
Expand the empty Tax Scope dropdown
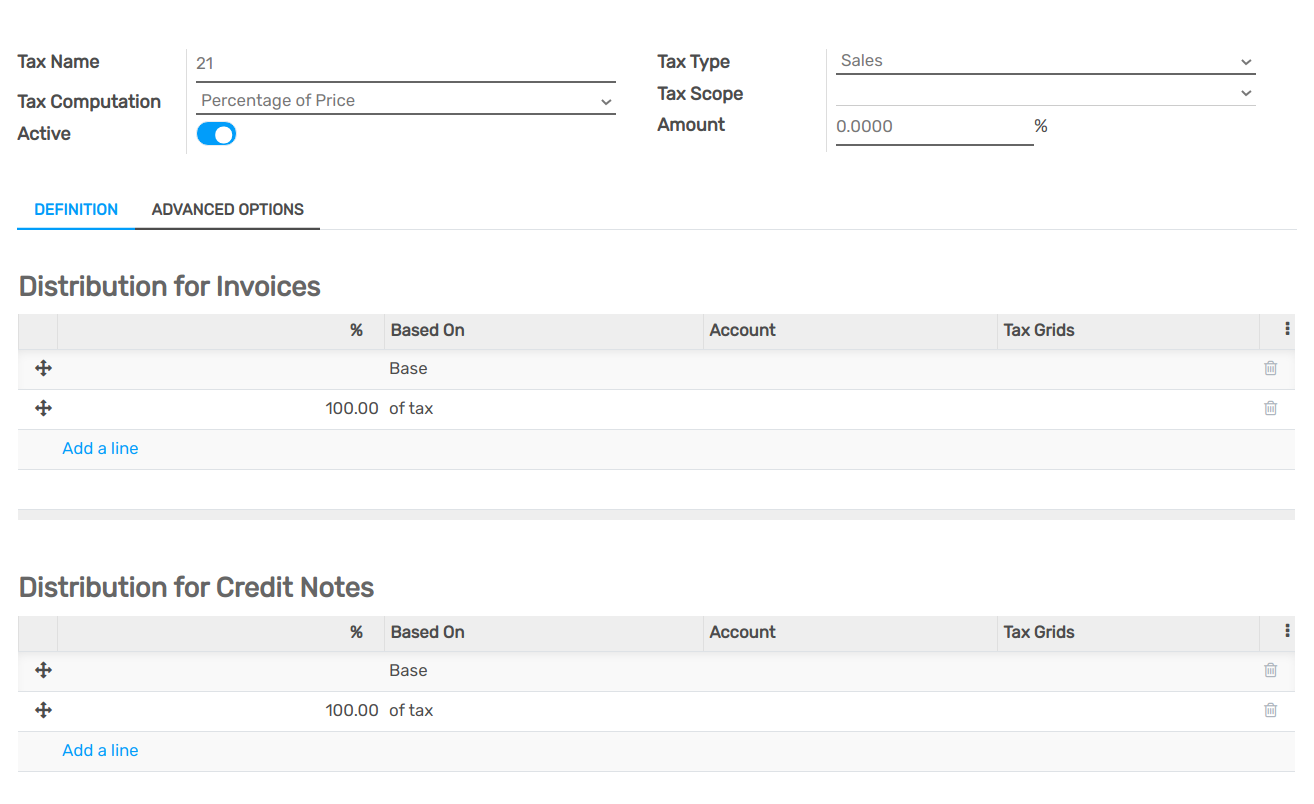1045,92
